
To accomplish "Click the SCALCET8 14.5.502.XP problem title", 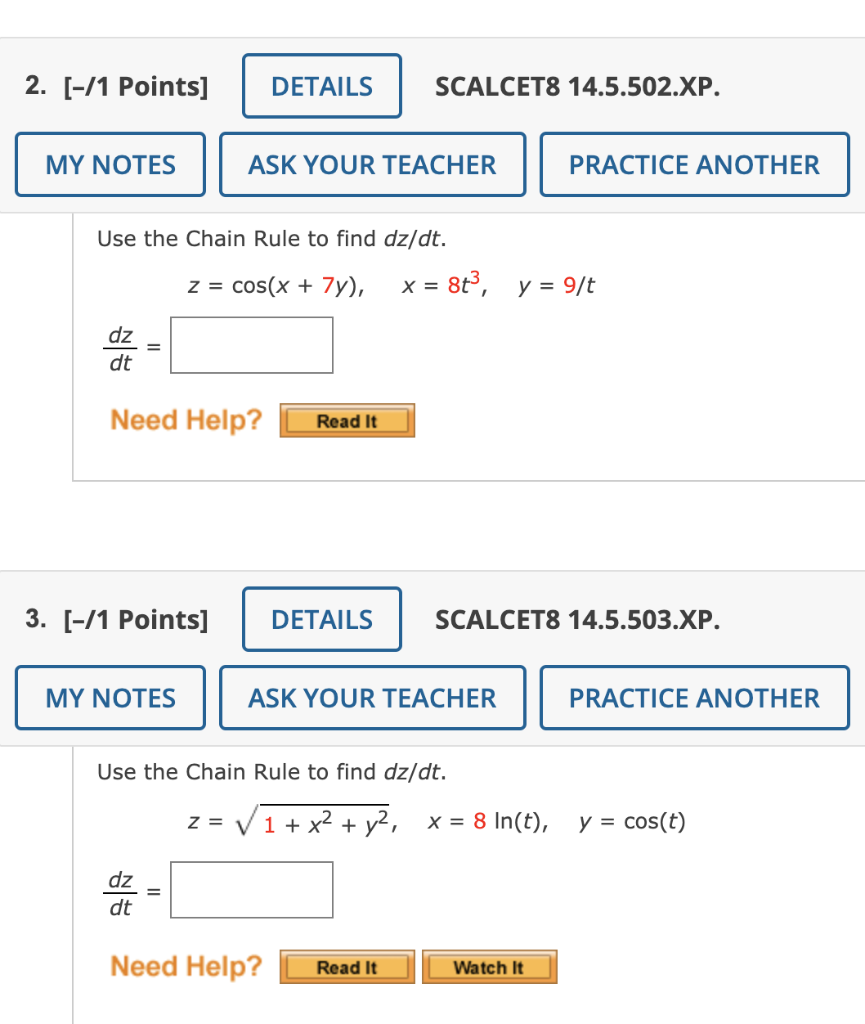I will pos(578,86).
